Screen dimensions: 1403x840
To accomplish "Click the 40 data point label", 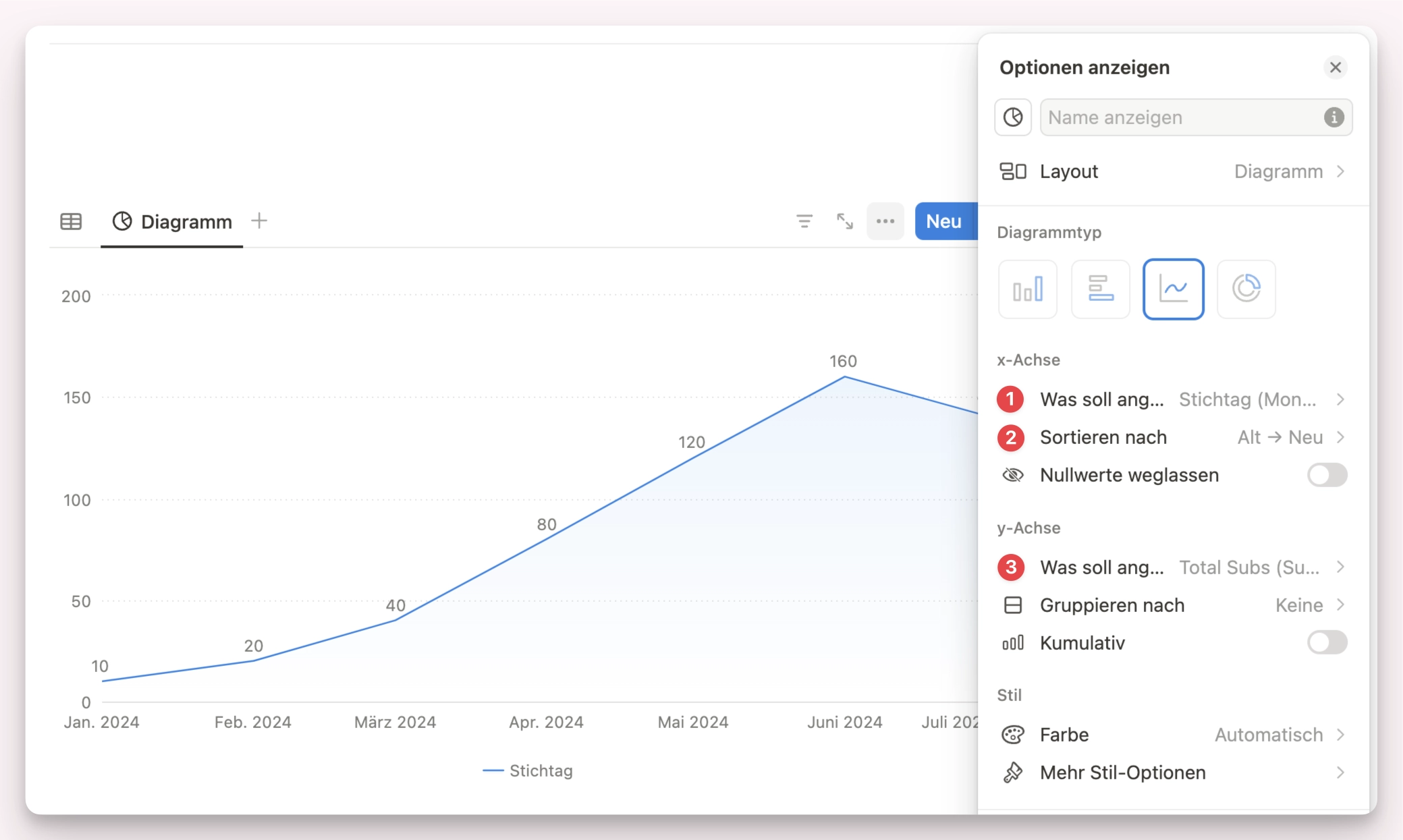I will (x=395, y=605).
